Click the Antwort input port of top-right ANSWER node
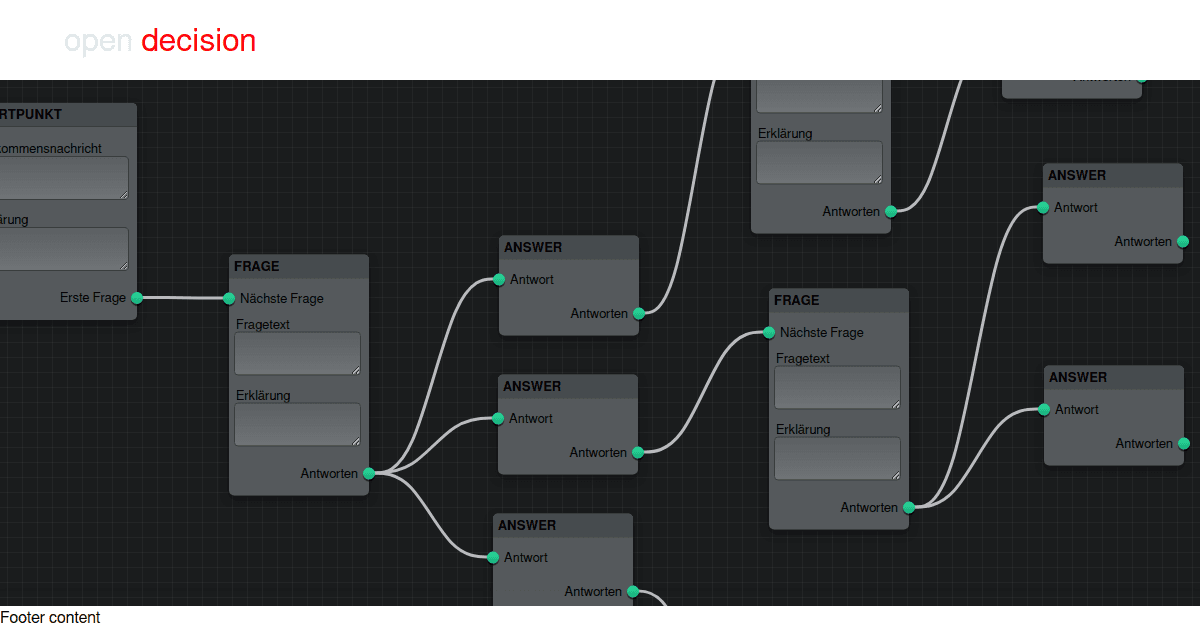Image resolution: width=1200 pixels, height=630 pixels. click(x=1043, y=207)
